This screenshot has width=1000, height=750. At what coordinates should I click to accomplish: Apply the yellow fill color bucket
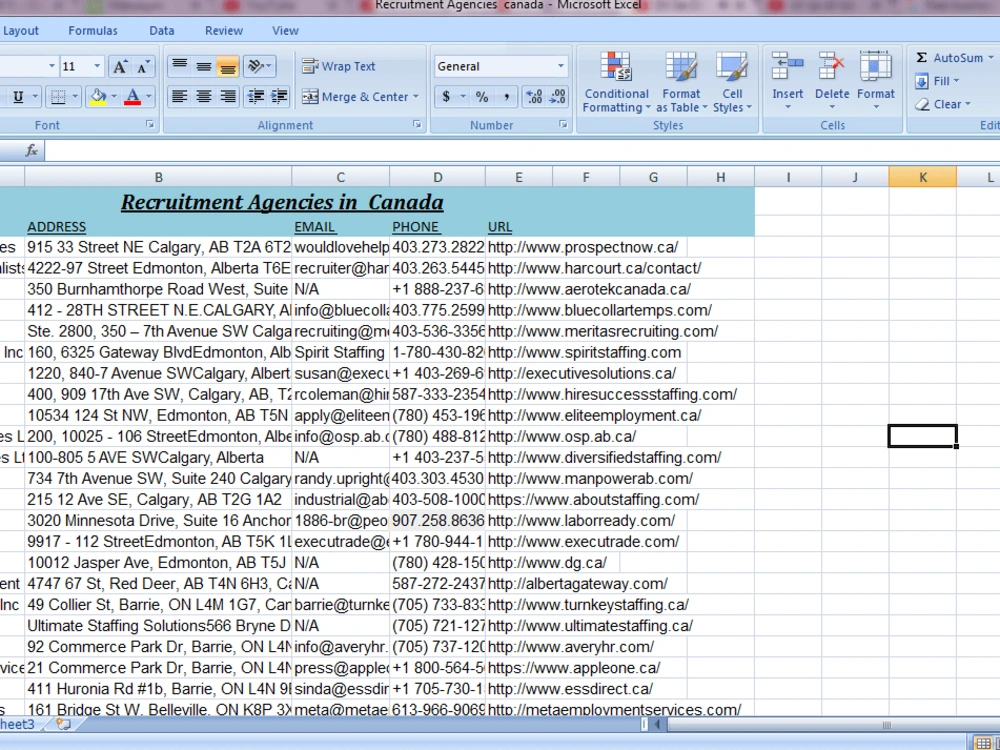pyautogui.click(x=98, y=97)
